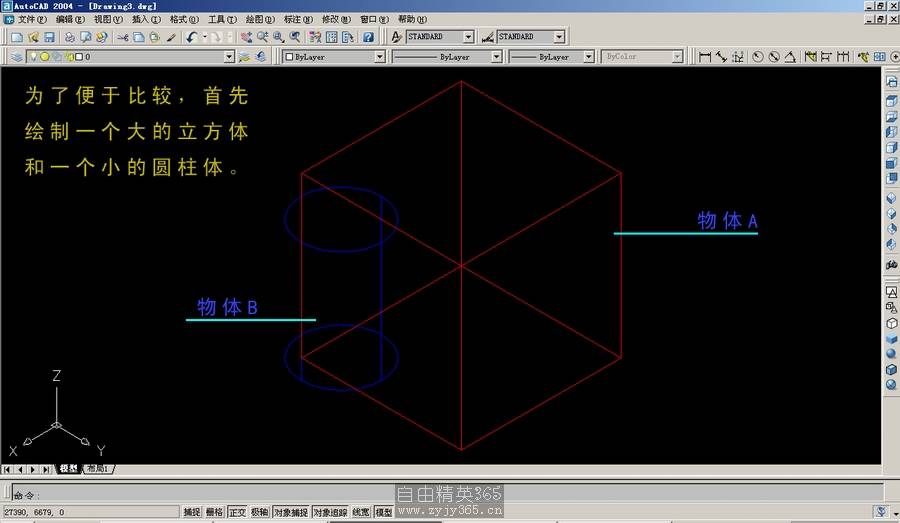Expand the layer list dropdown

[229, 57]
